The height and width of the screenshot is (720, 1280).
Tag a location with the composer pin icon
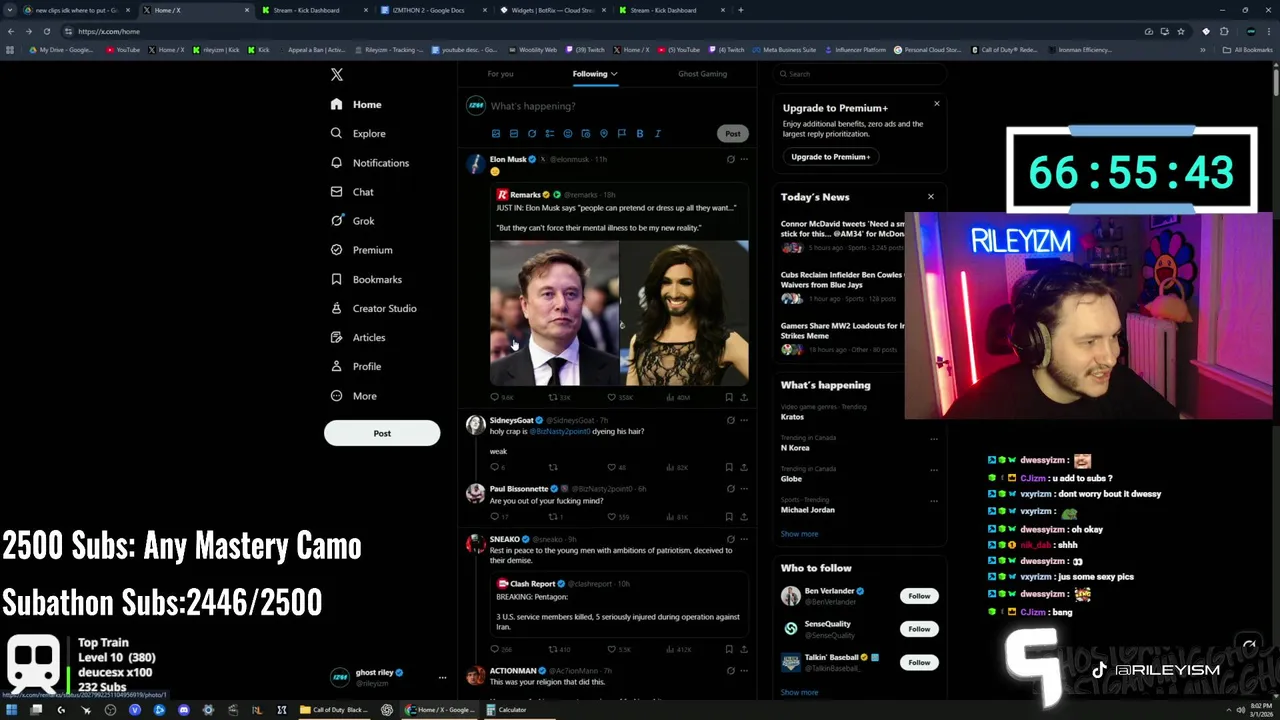pos(604,133)
